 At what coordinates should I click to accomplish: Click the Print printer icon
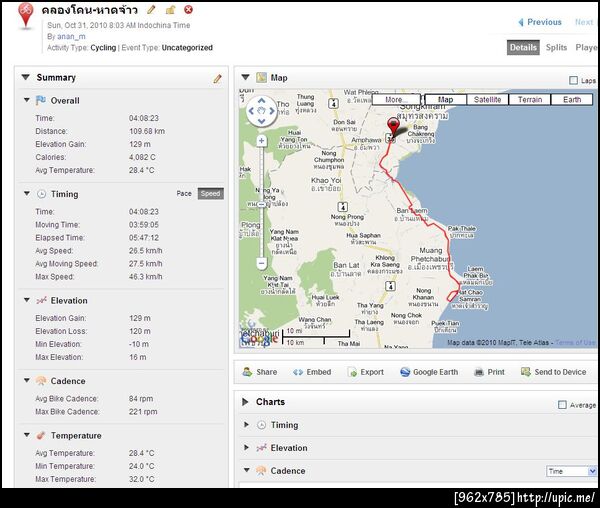point(479,372)
